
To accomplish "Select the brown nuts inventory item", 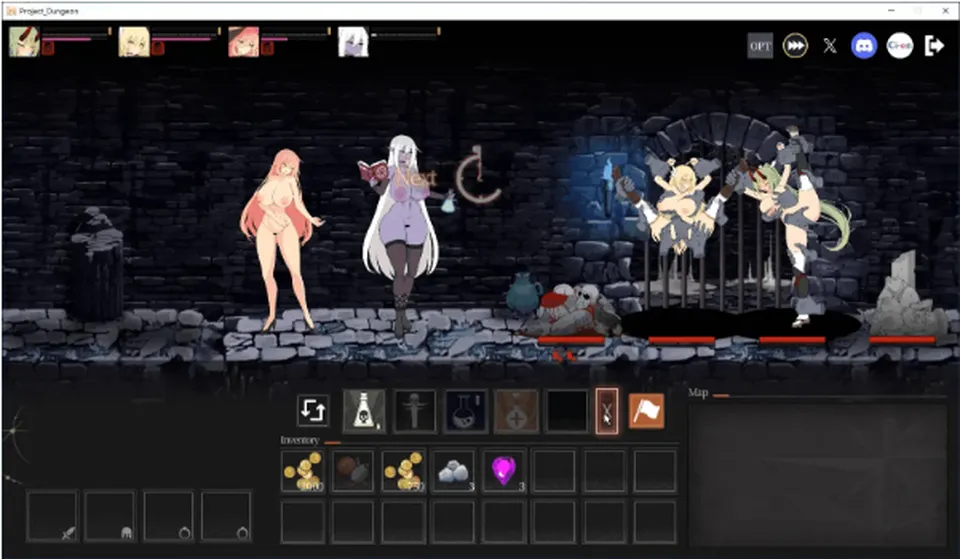I will coord(353,471).
